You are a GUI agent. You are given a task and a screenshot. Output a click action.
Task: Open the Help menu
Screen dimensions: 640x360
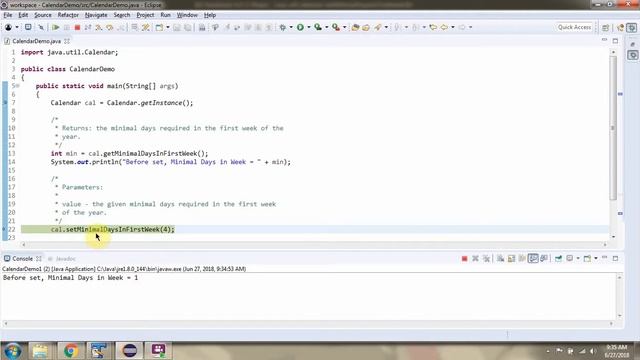tap(210, 15)
